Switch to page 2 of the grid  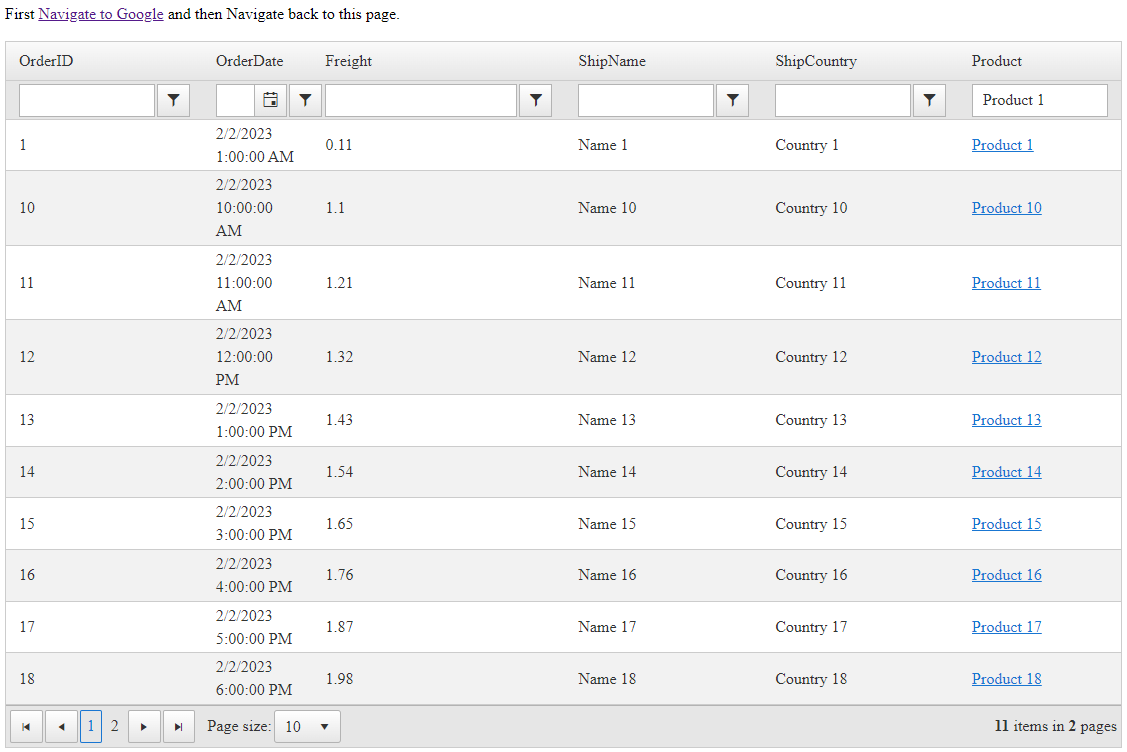pyautogui.click(x=114, y=727)
